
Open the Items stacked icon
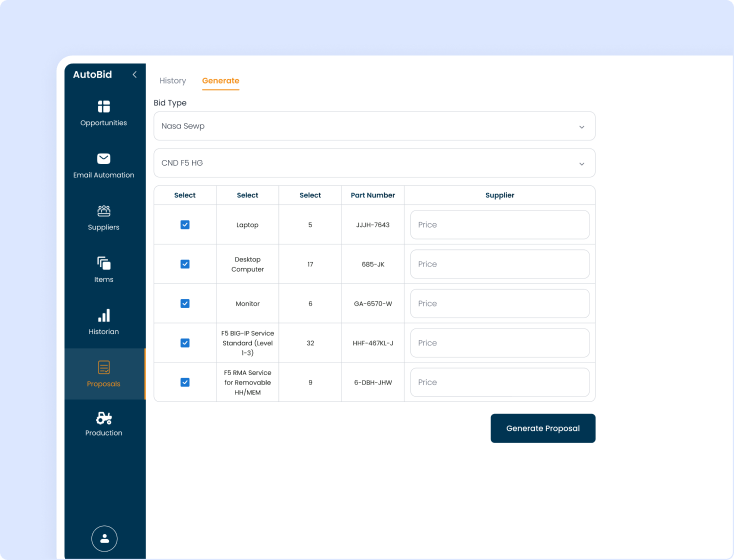(x=103, y=263)
